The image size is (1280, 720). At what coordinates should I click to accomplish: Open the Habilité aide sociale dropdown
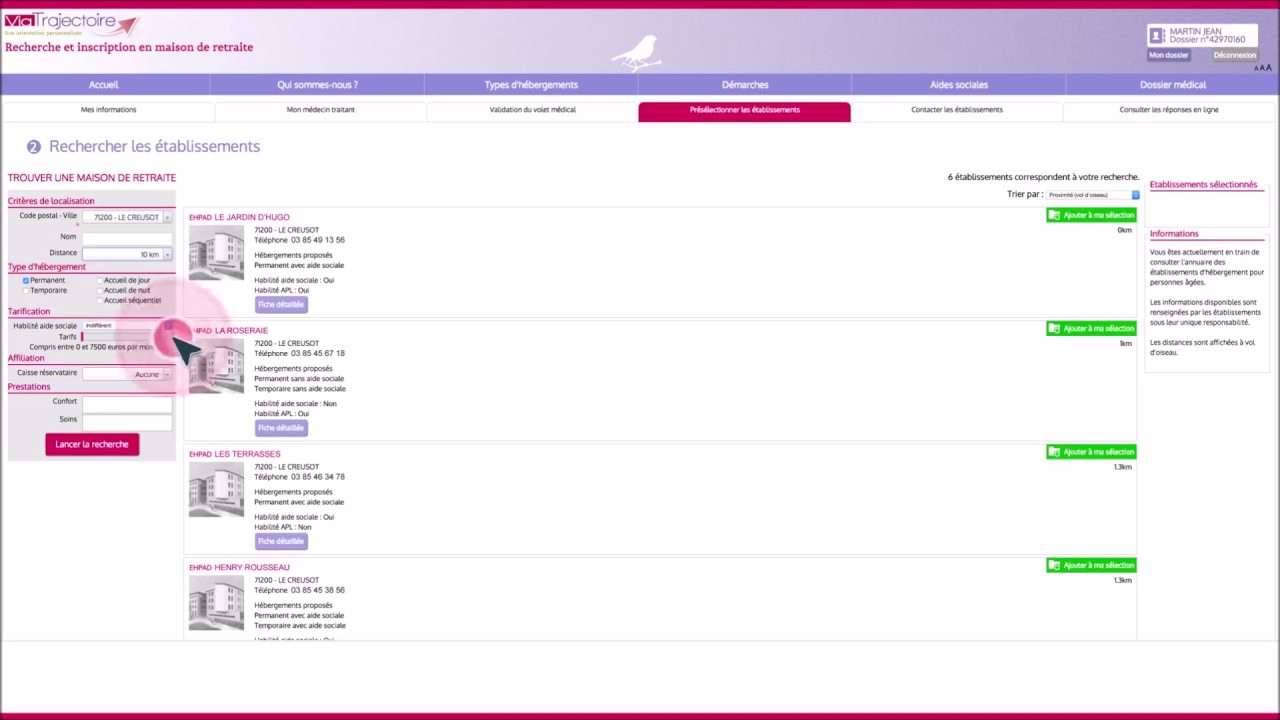click(127, 325)
